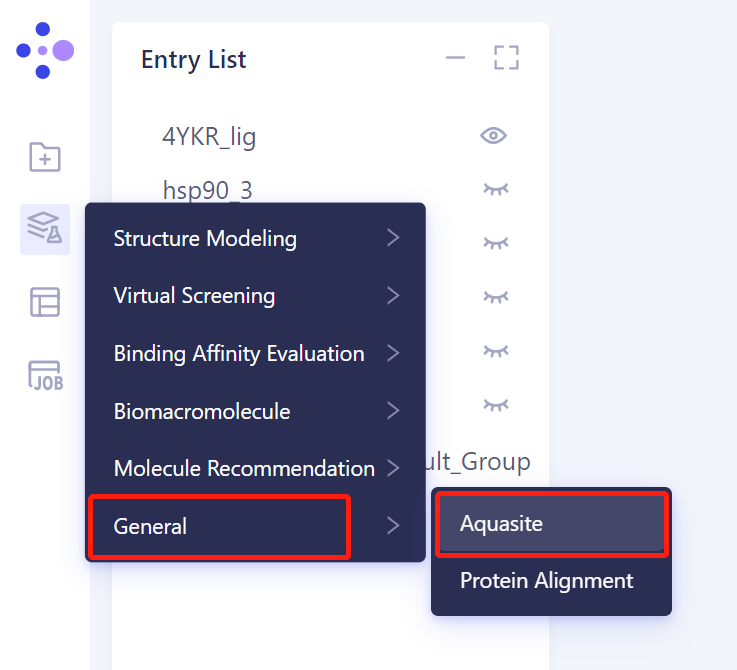Screen dimensions: 737x670
Task: Minimize the Entry List panel
Action: point(456,58)
